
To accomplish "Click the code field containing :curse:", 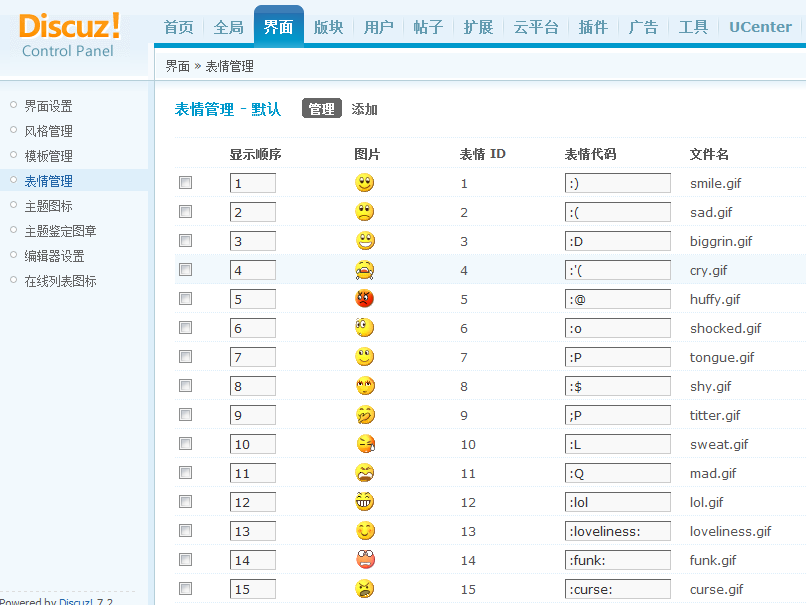I will click(x=618, y=589).
